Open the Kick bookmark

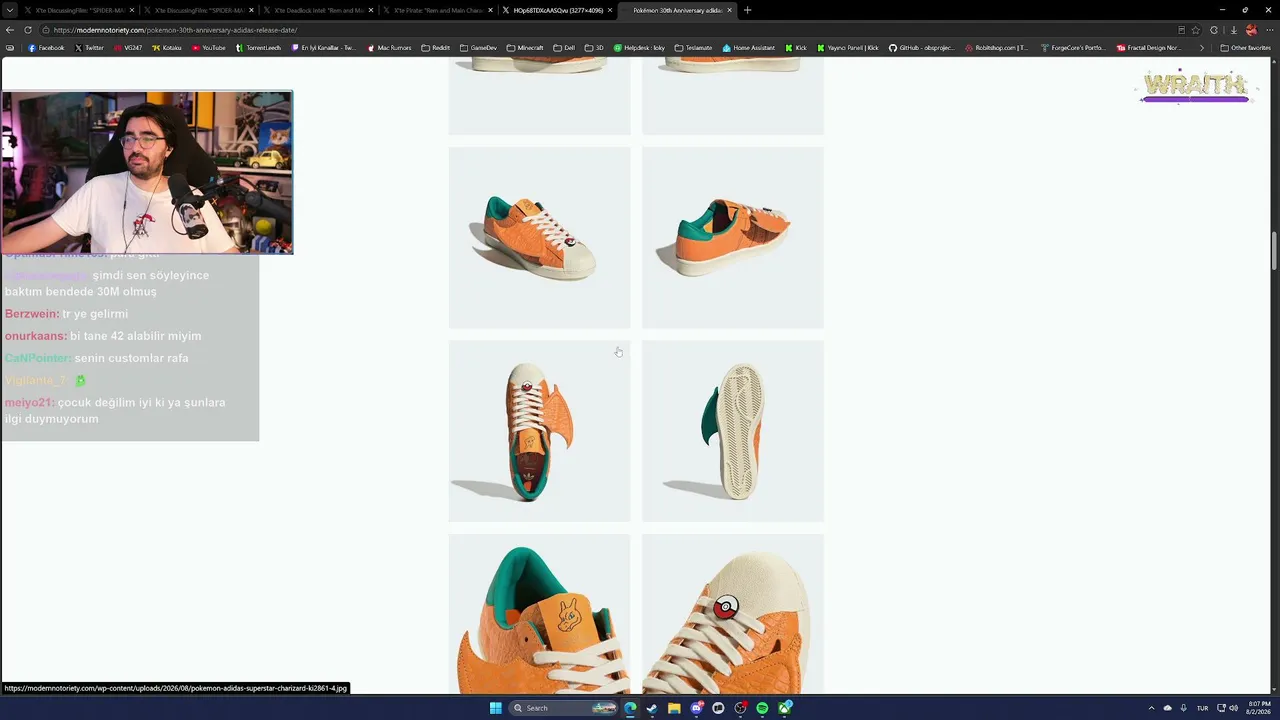coord(796,48)
